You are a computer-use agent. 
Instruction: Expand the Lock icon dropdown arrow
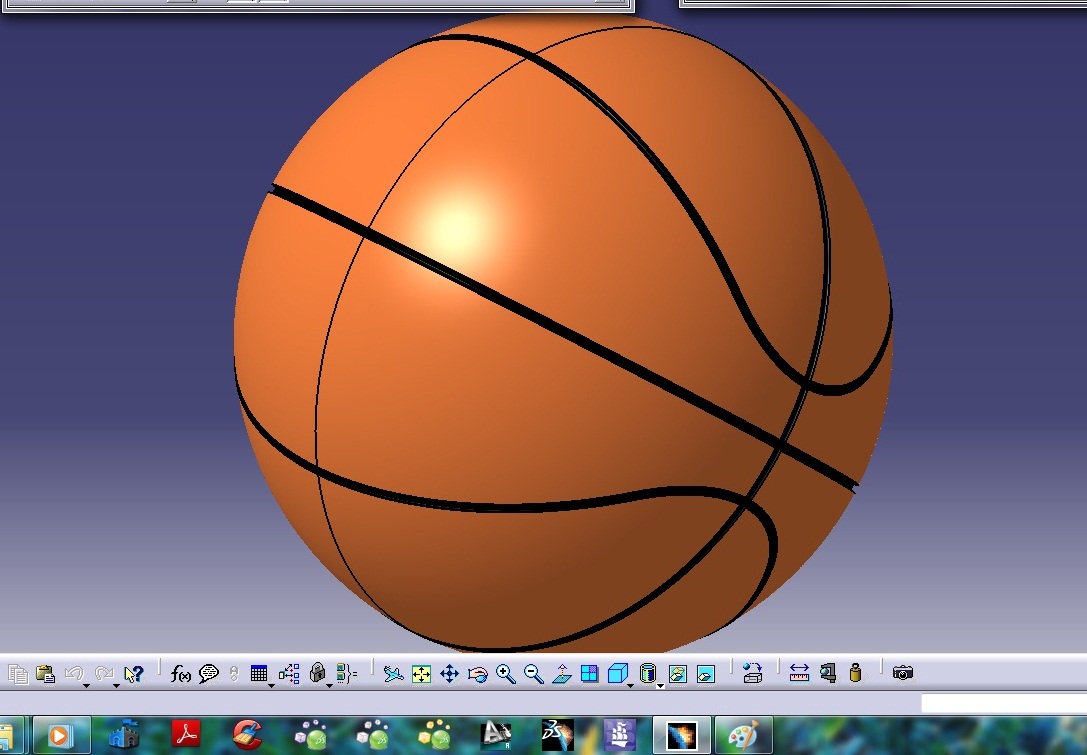coord(329,685)
